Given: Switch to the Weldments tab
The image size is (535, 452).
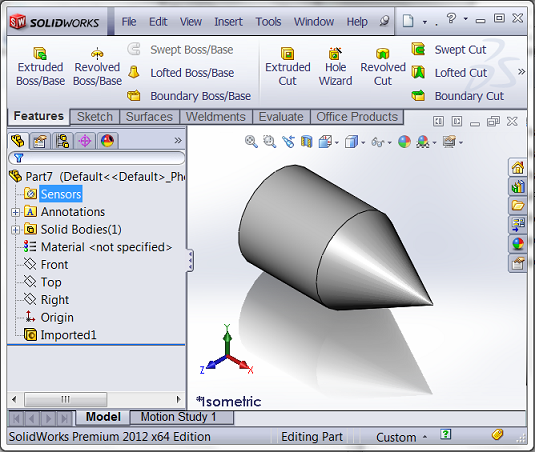Looking at the screenshot, I should [x=216, y=117].
